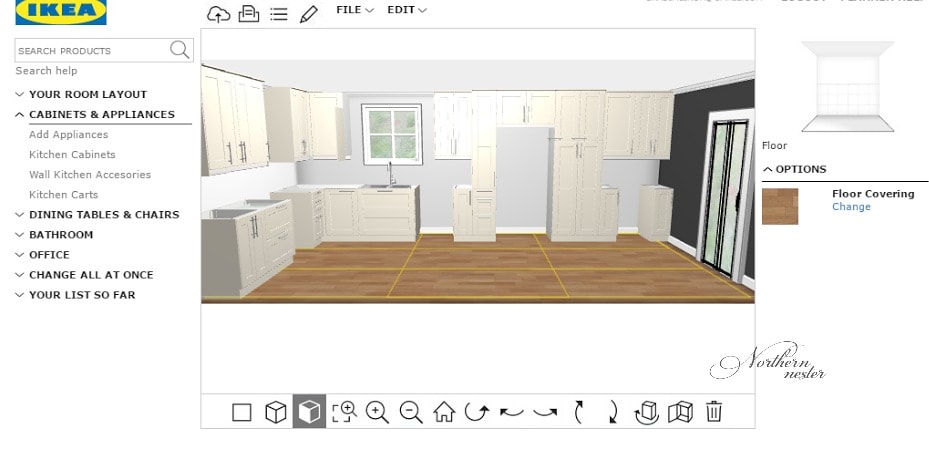This screenshot has height=452, width=929.
Task: Switch to 2D plan view square icon
Action: click(x=242, y=412)
